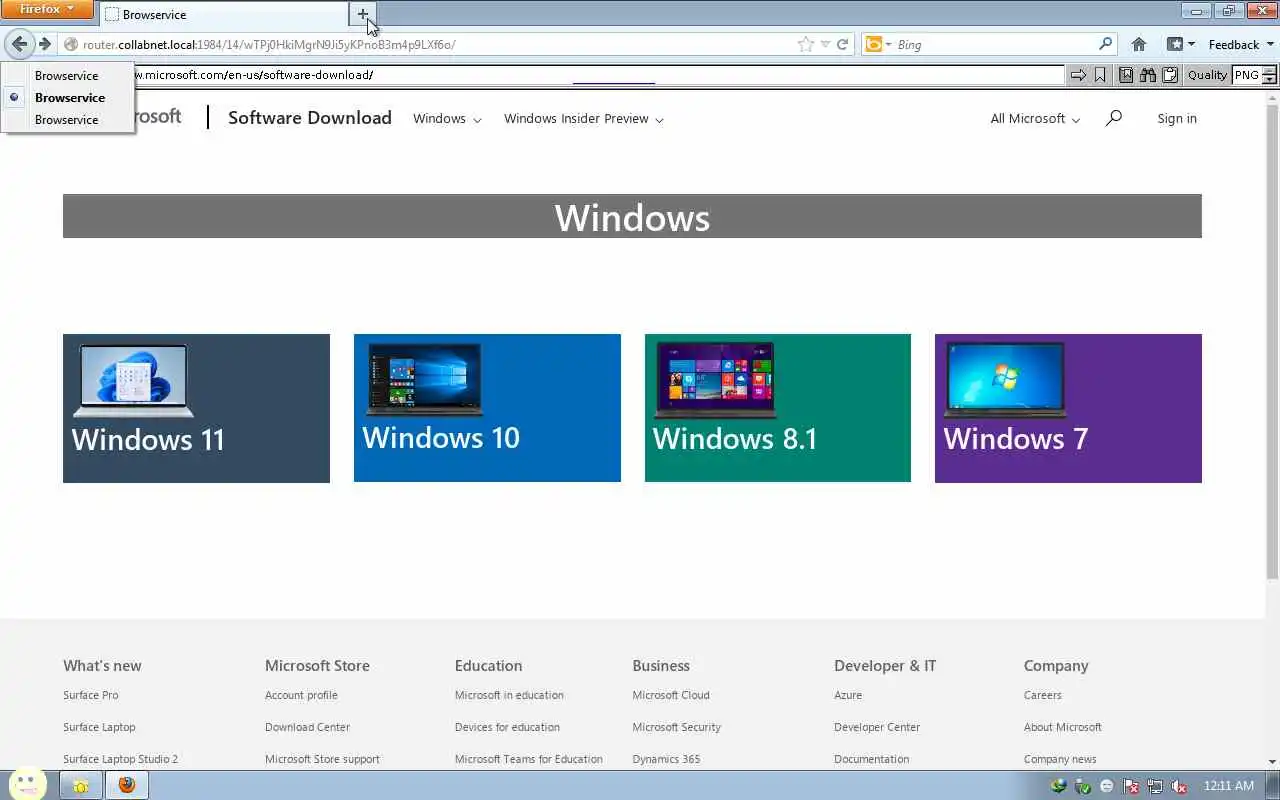This screenshot has height=800, width=1280.
Task: Open Microsoft Teams for Education link
Action: [x=528, y=759]
